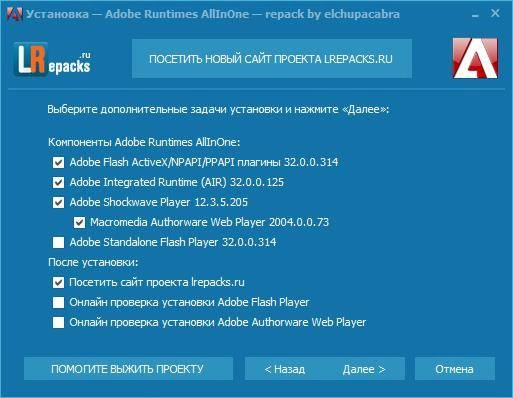The image size is (513, 398).
Task: Minimize the installer window
Action: coord(475,15)
